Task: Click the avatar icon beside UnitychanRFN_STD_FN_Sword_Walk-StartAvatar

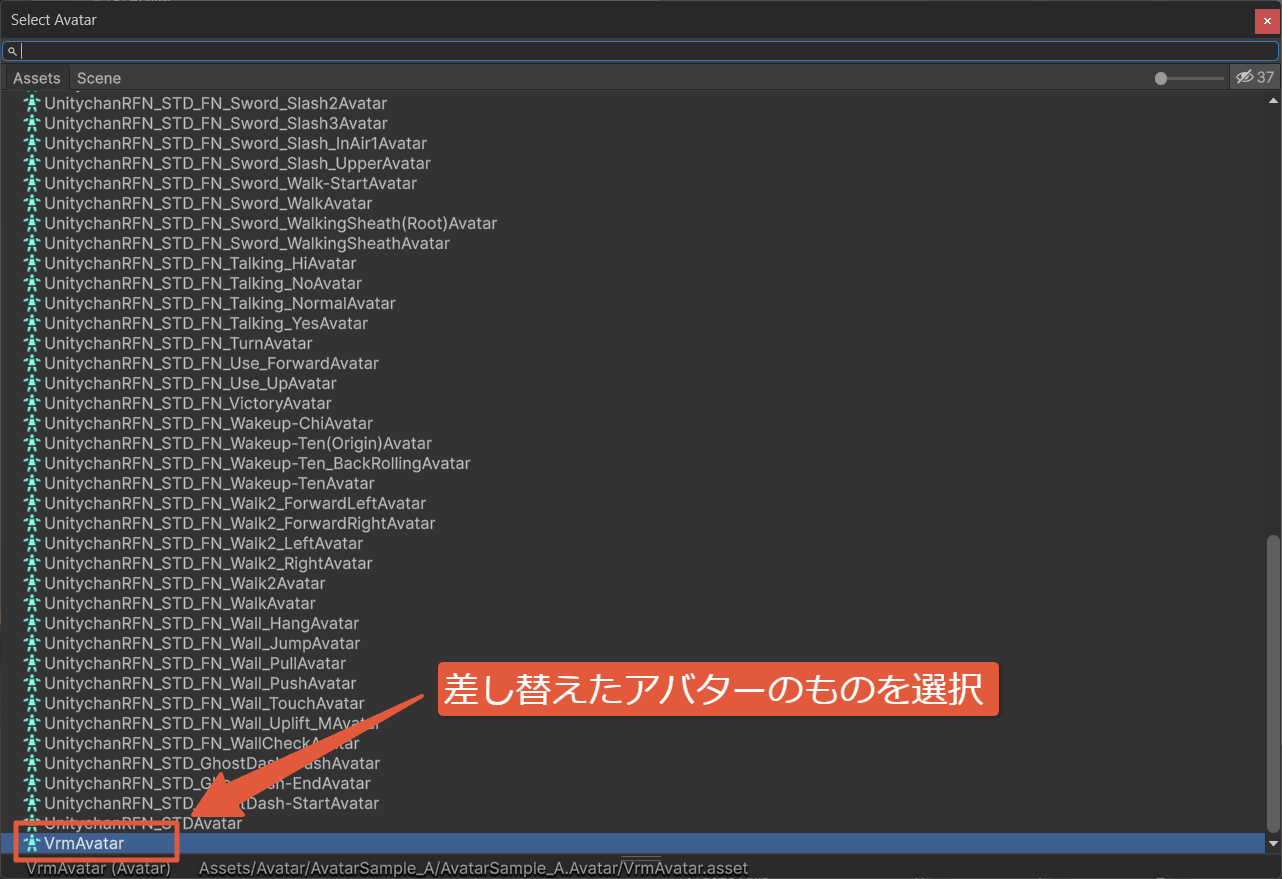Action: (32, 183)
